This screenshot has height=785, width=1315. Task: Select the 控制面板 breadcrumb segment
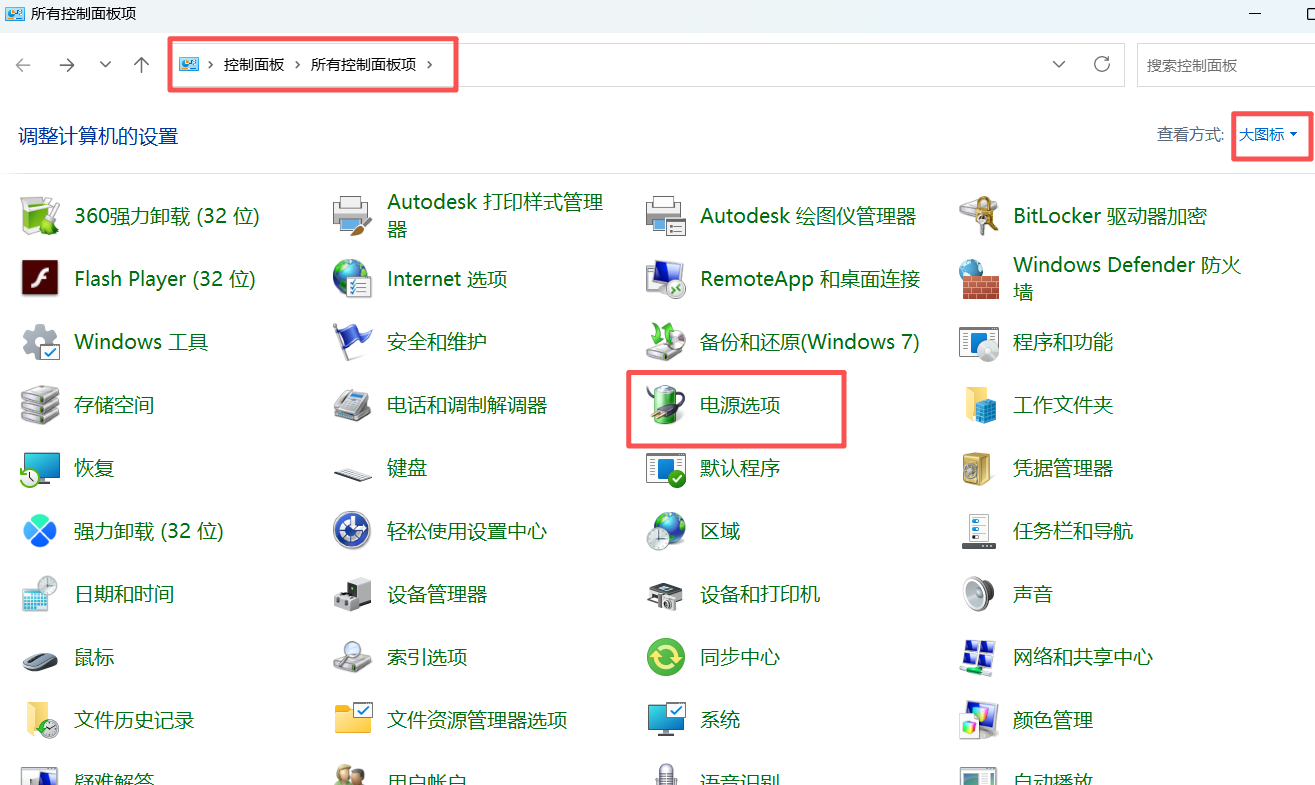coord(254,65)
